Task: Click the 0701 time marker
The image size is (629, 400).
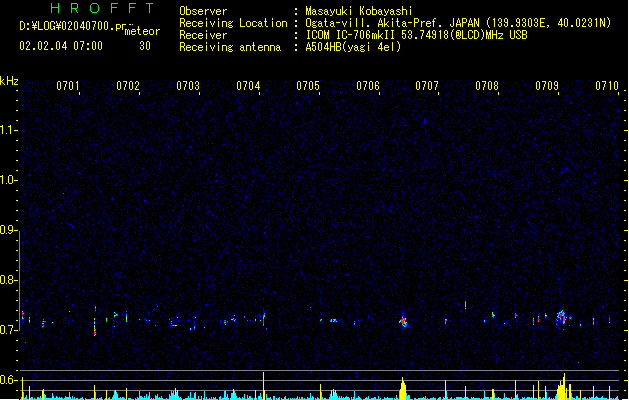Action: 67,86
